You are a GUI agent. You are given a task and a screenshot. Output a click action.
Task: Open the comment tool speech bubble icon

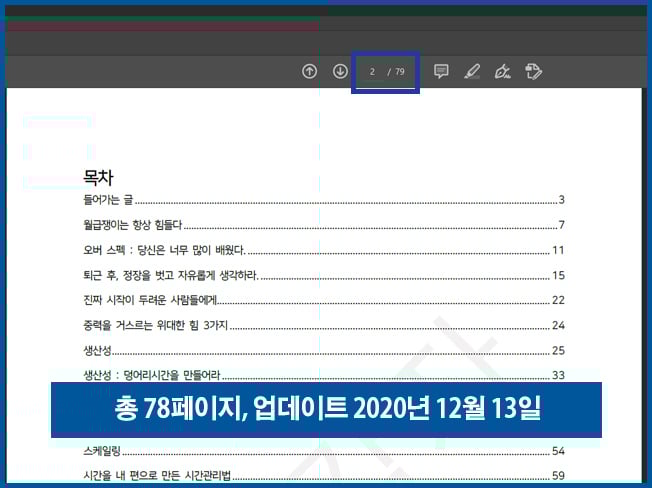click(x=441, y=71)
